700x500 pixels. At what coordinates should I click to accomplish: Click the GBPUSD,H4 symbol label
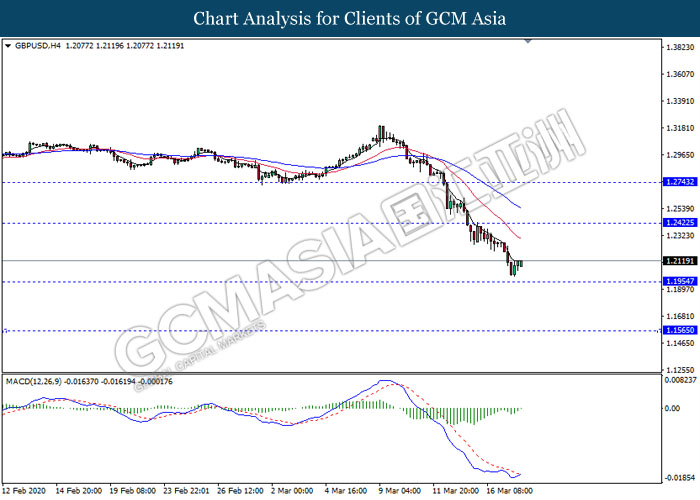pyautogui.click(x=39, y=46)
